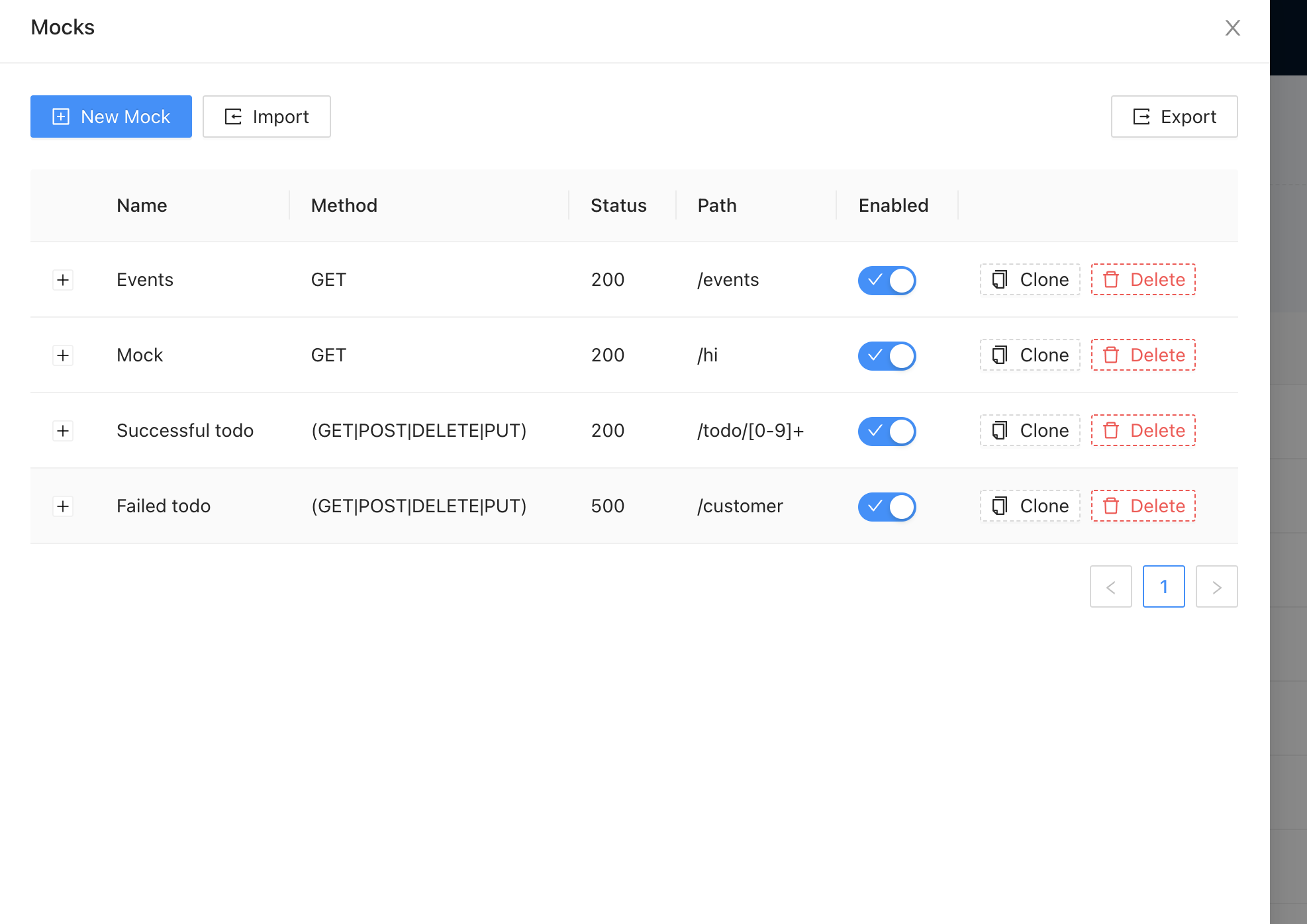
Task: Select page 1 in pagination
Action: tap(1163, 586)
